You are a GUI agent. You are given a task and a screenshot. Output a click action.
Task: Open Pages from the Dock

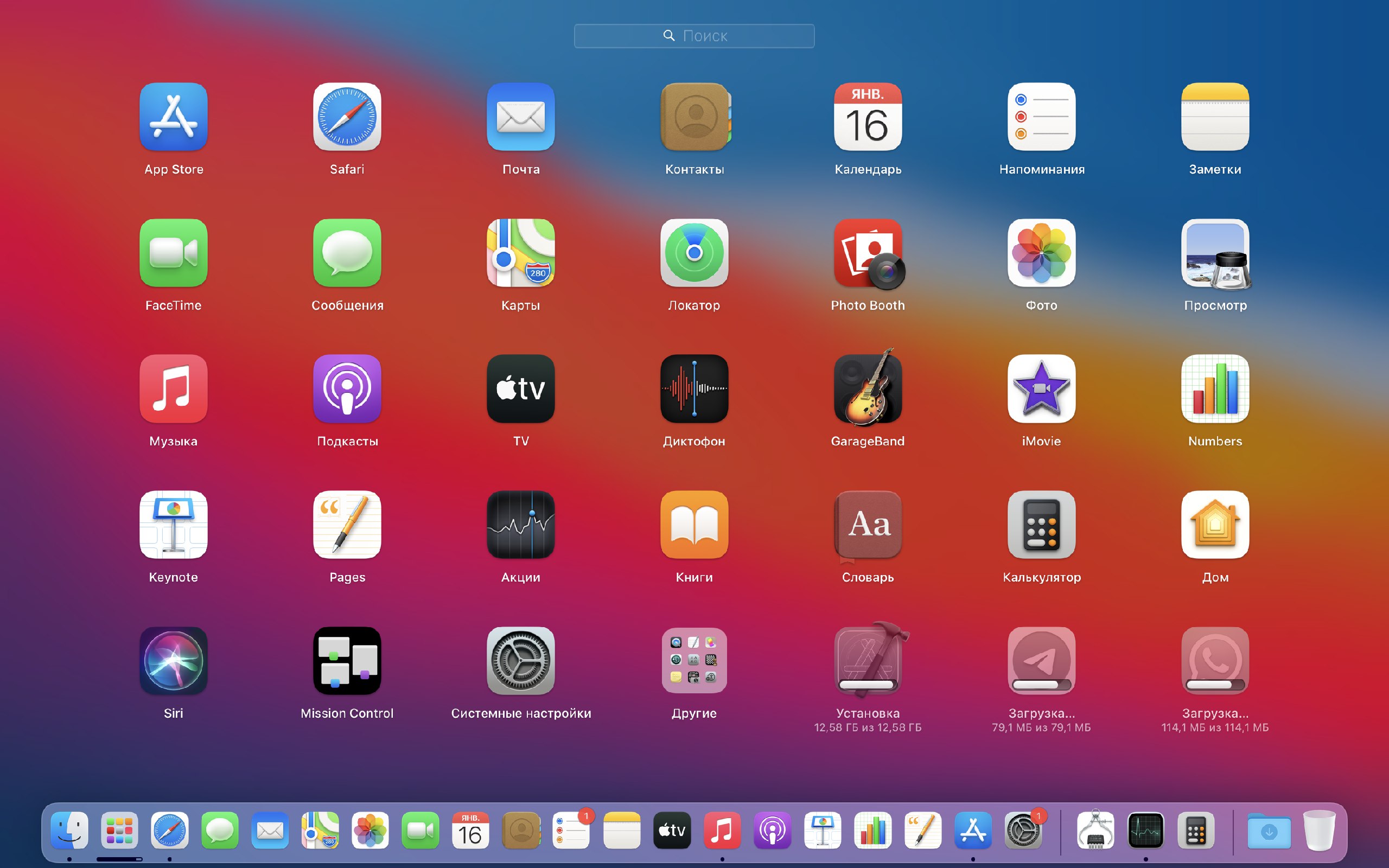coord(923,830)
